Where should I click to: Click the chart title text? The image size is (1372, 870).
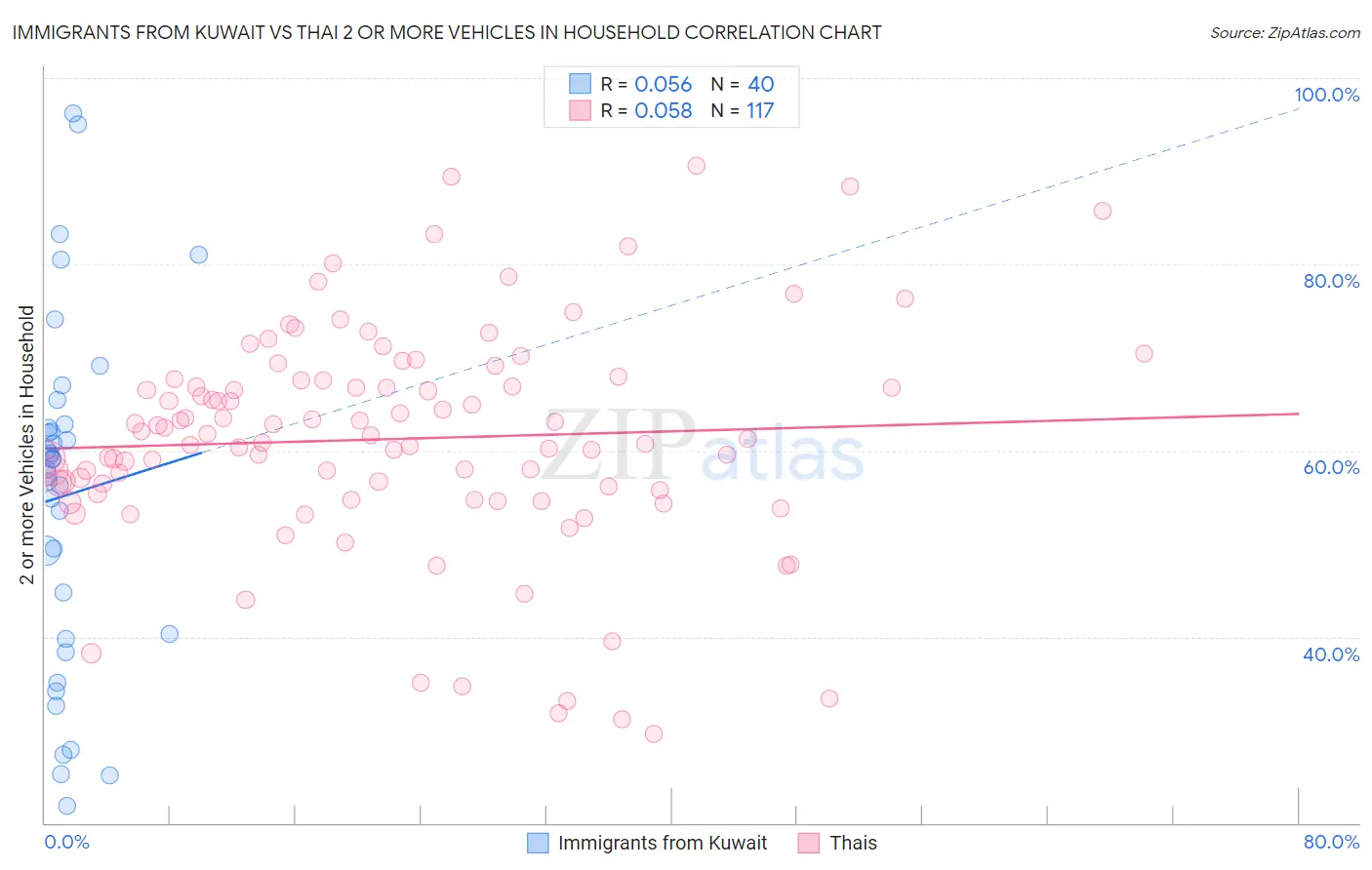[447, 32]
